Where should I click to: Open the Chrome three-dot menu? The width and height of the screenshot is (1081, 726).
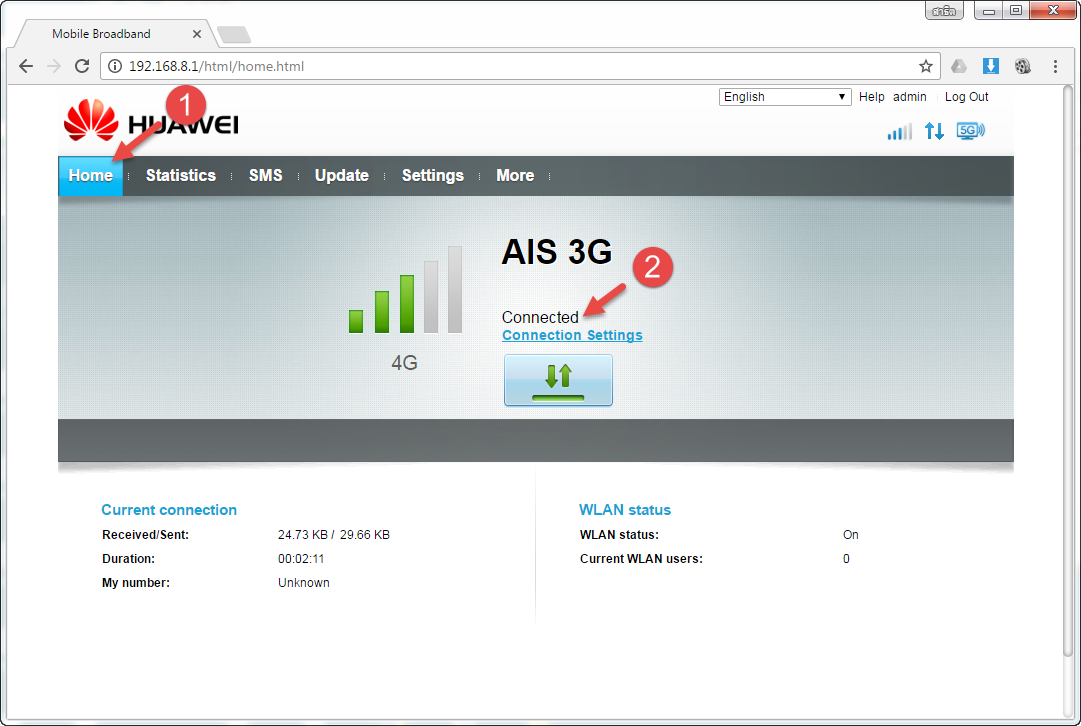[x=1055, y=66]
